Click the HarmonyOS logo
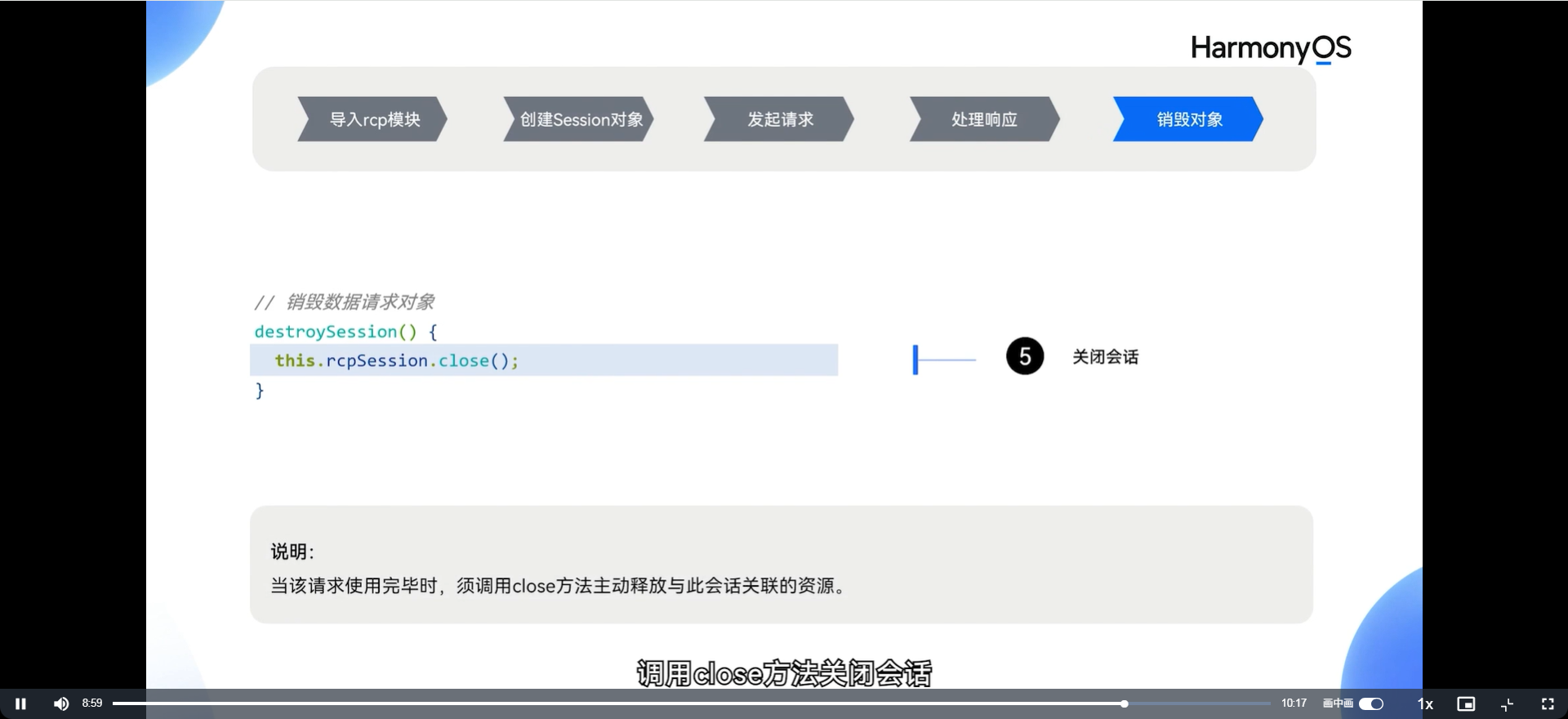Image resolution: width=1568 pixels, height=719 pixels. coord(1271,48)
